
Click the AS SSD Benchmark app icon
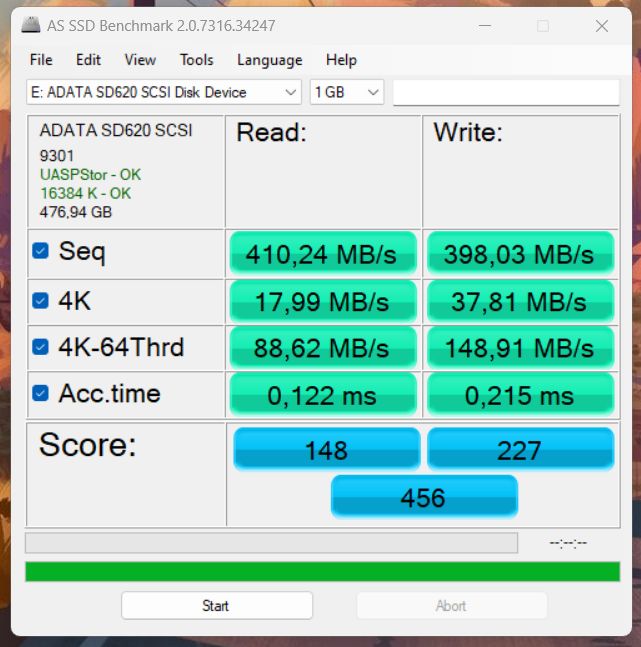point(31,25)
